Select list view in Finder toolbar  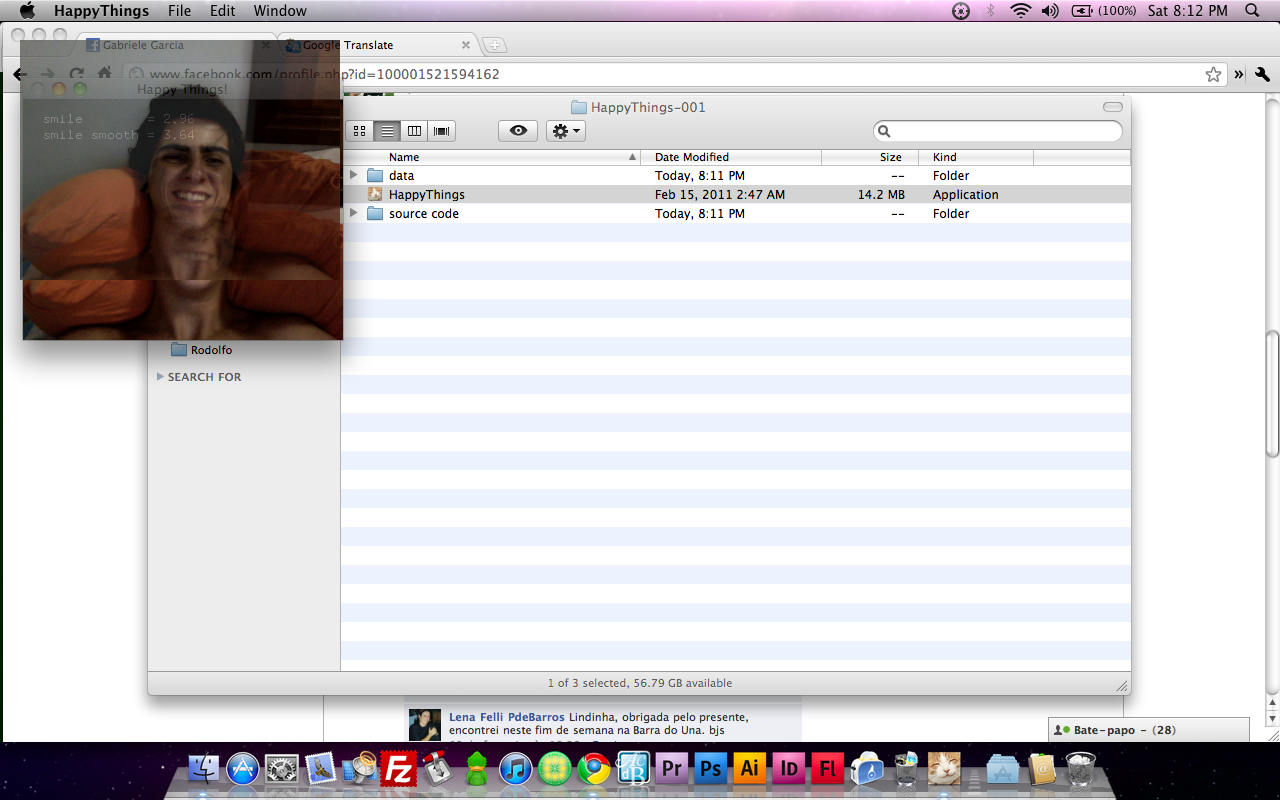point(387,131)
